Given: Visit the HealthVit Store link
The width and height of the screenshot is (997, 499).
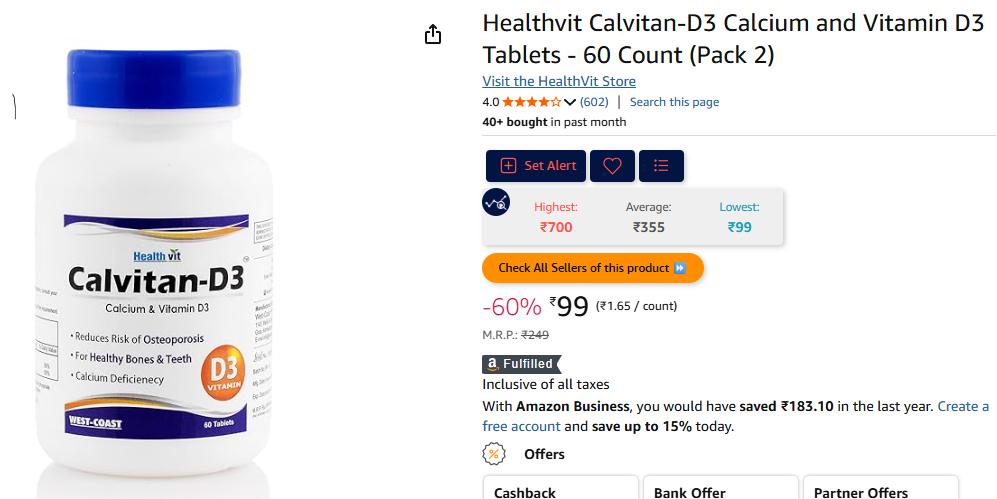Looking at the screenshot, I should point(559,81).
